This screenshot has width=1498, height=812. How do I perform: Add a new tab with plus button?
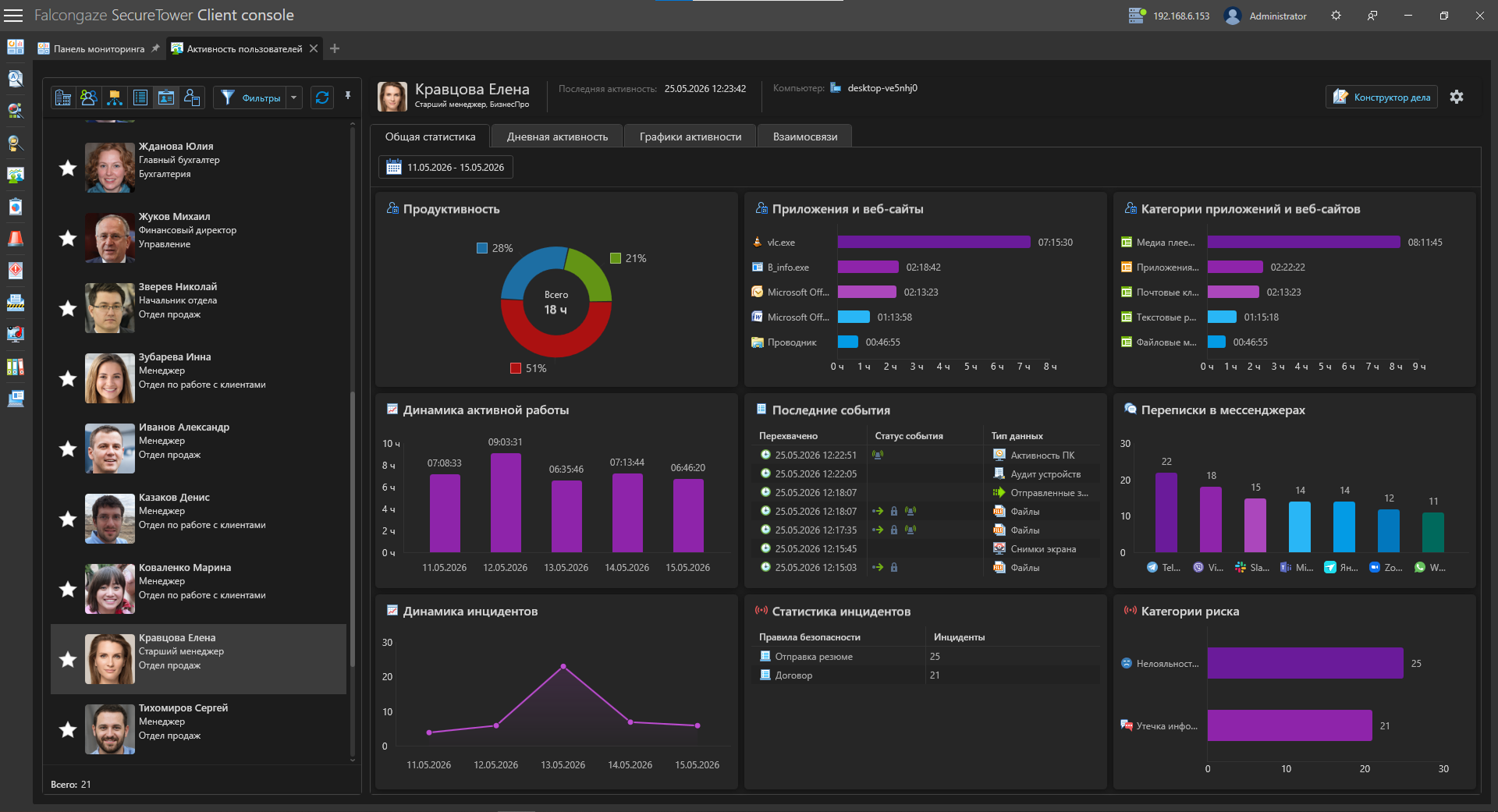pos(335,48)
